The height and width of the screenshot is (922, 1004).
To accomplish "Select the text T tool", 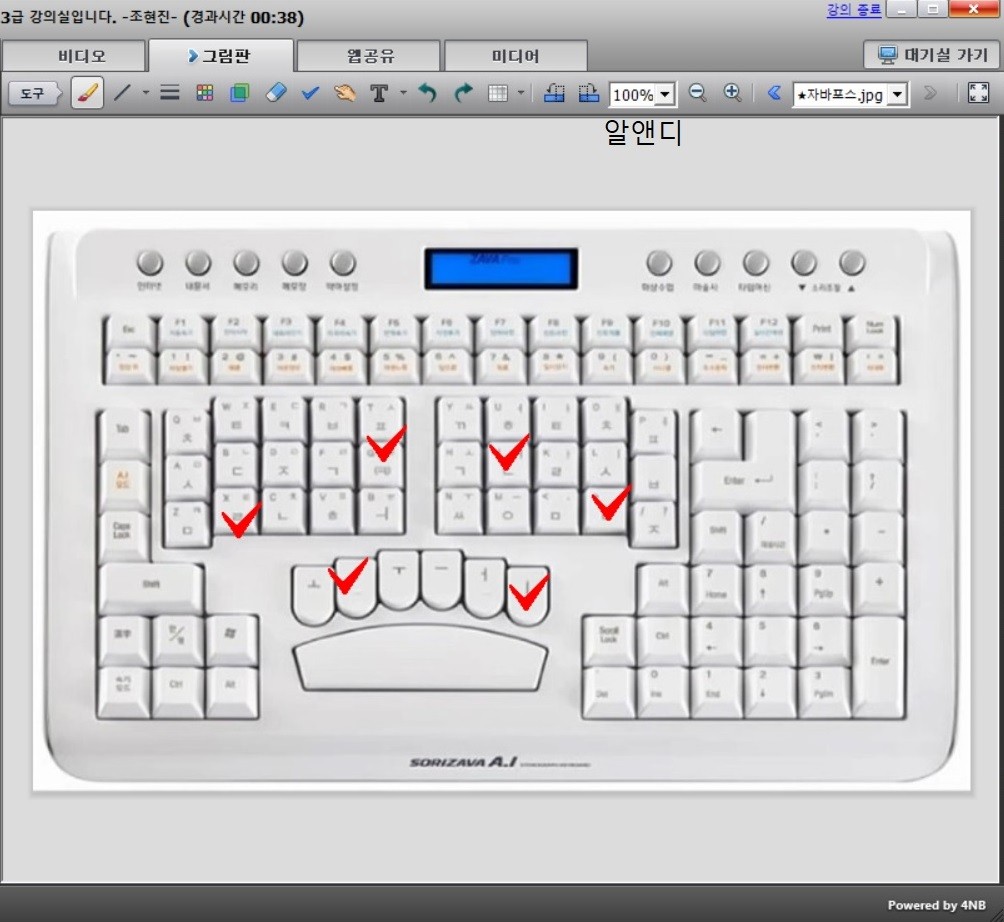I will click(379, 93).
